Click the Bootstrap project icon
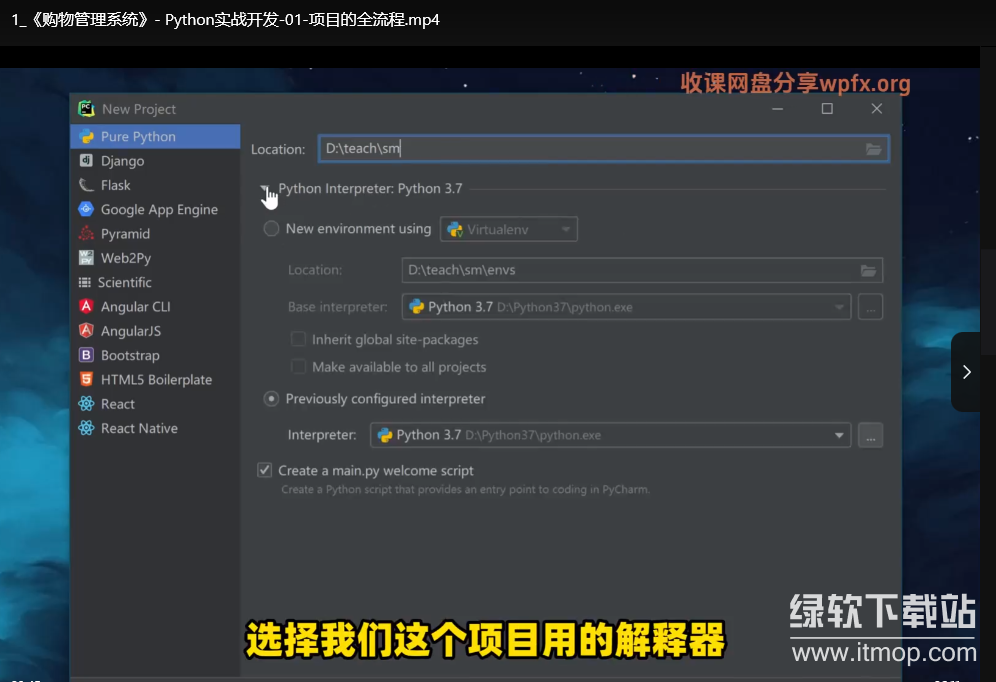 click(86, 355)
